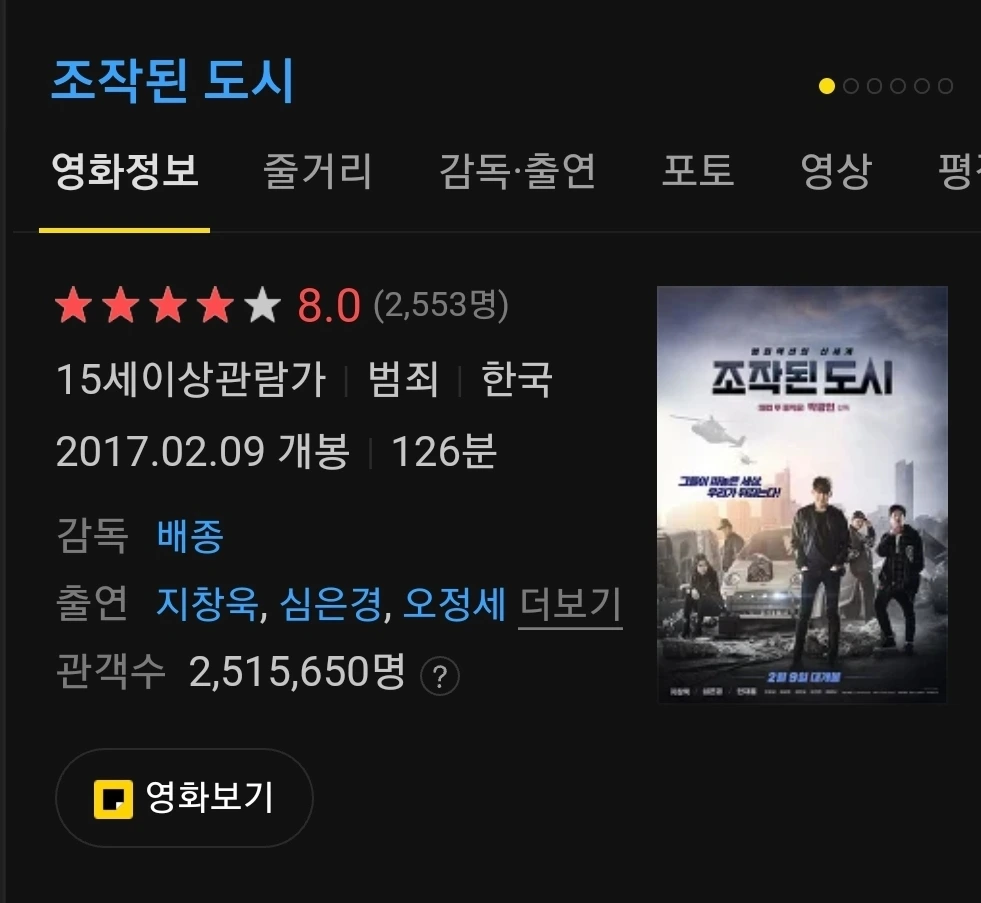Open the 영상 tab
Viewport: 981px width, 903px height.
[836, 171]
